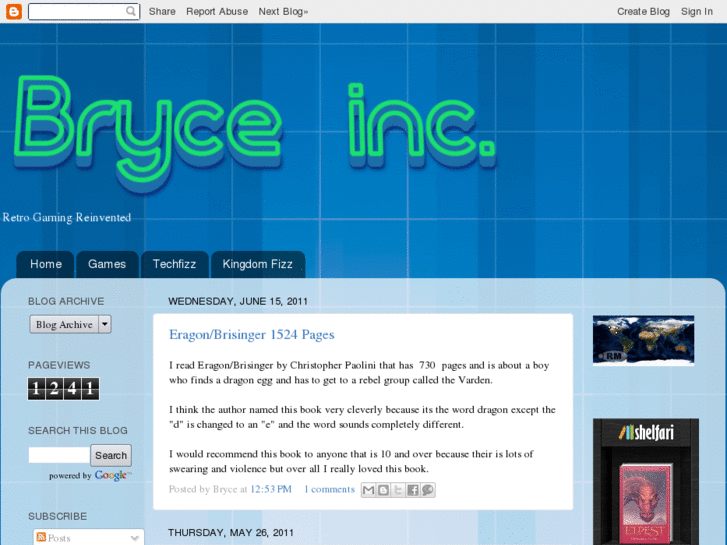Click the RSS feed icon beside Posts
This screenshot has width=727, height=545.
(41, 537)
